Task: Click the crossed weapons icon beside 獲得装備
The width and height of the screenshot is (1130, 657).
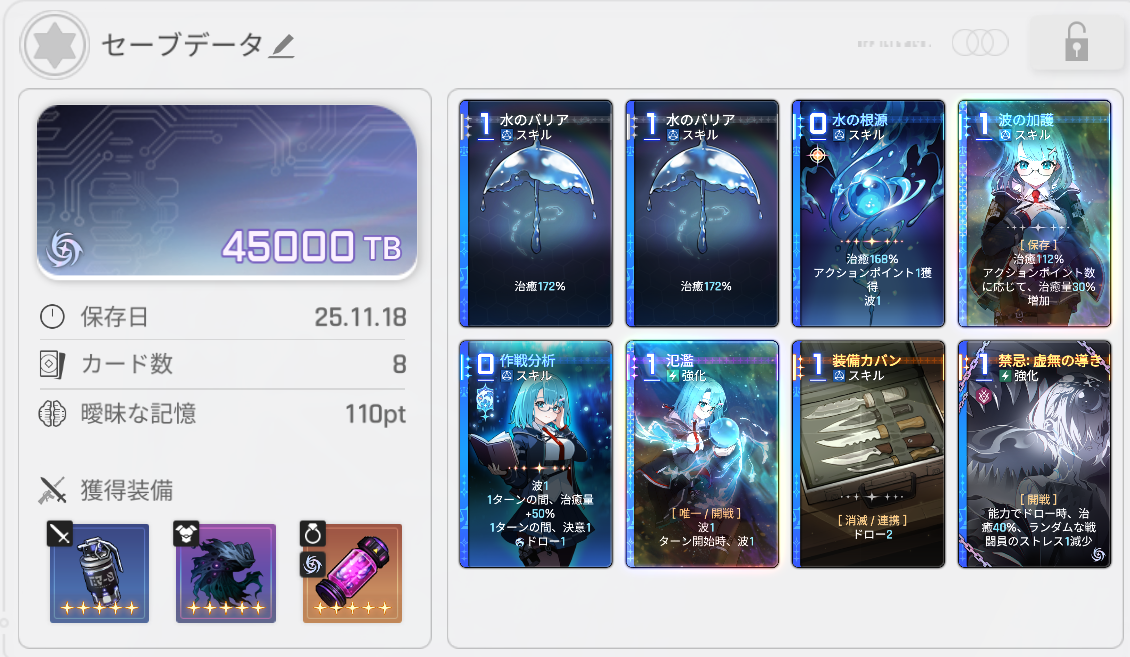Action: (x=53, y=491)
